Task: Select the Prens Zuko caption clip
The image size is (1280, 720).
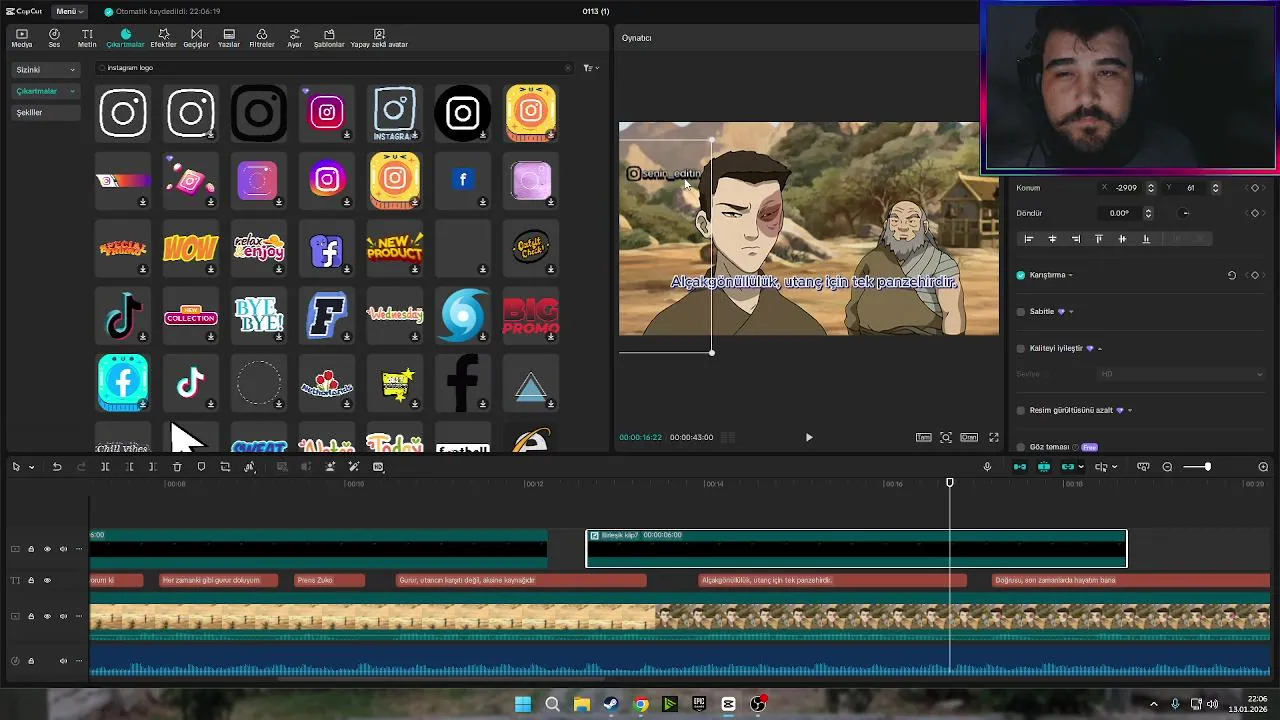Action: point(330,580)
